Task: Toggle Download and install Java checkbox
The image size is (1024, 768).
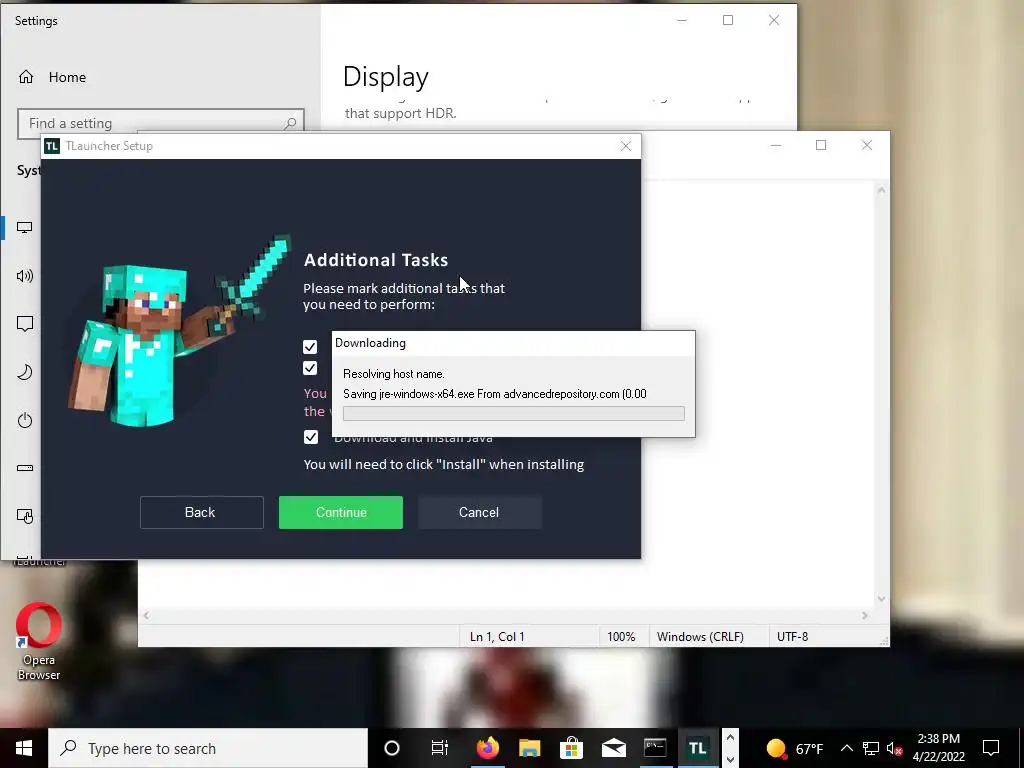Action: [x=311, y=437]
